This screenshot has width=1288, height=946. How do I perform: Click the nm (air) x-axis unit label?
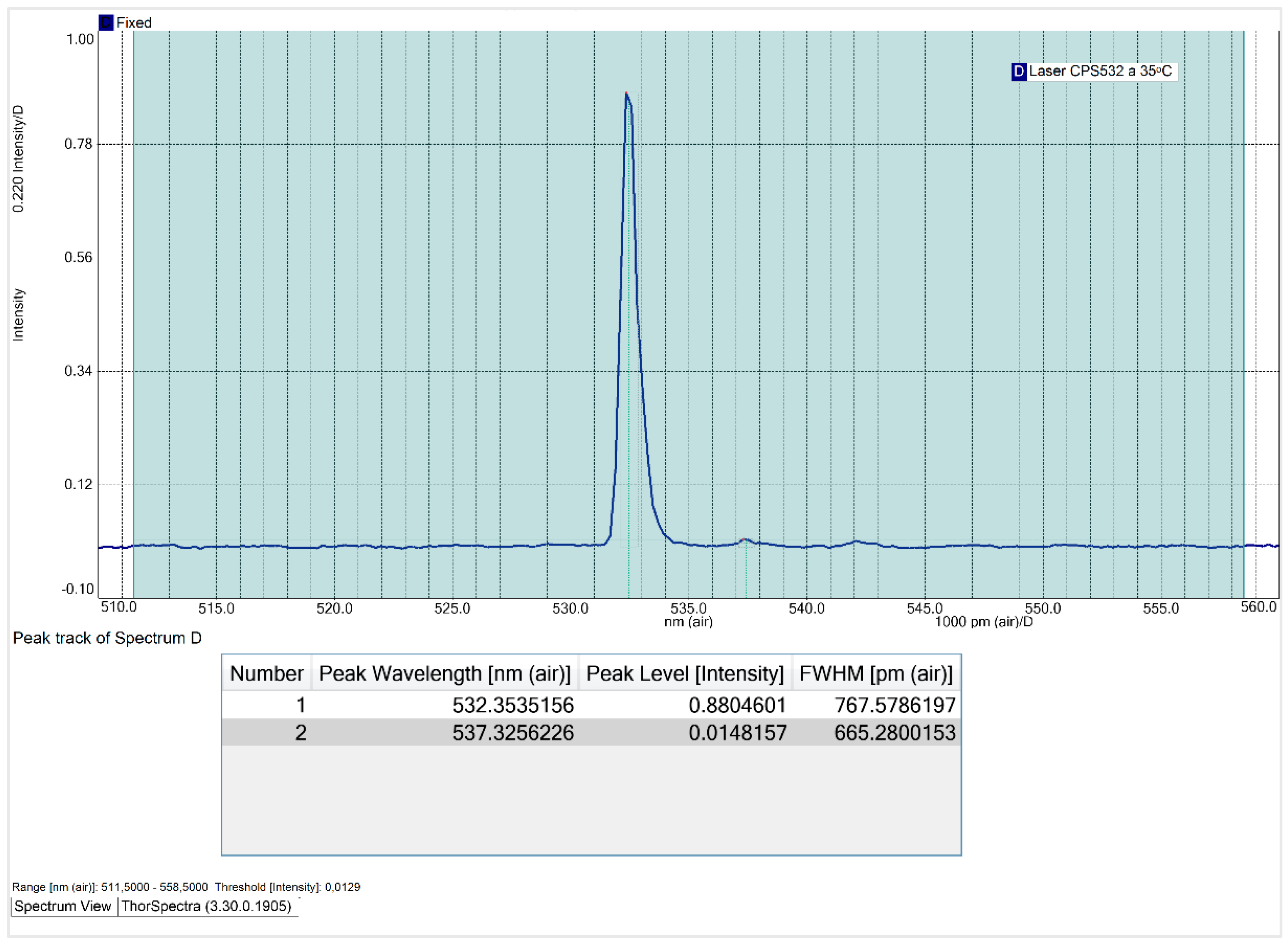pos(688,621)
